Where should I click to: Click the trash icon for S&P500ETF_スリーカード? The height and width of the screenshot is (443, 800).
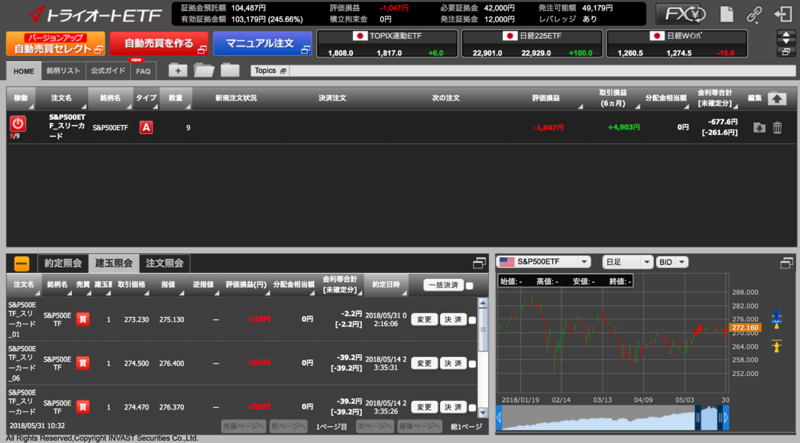(777, 128)
